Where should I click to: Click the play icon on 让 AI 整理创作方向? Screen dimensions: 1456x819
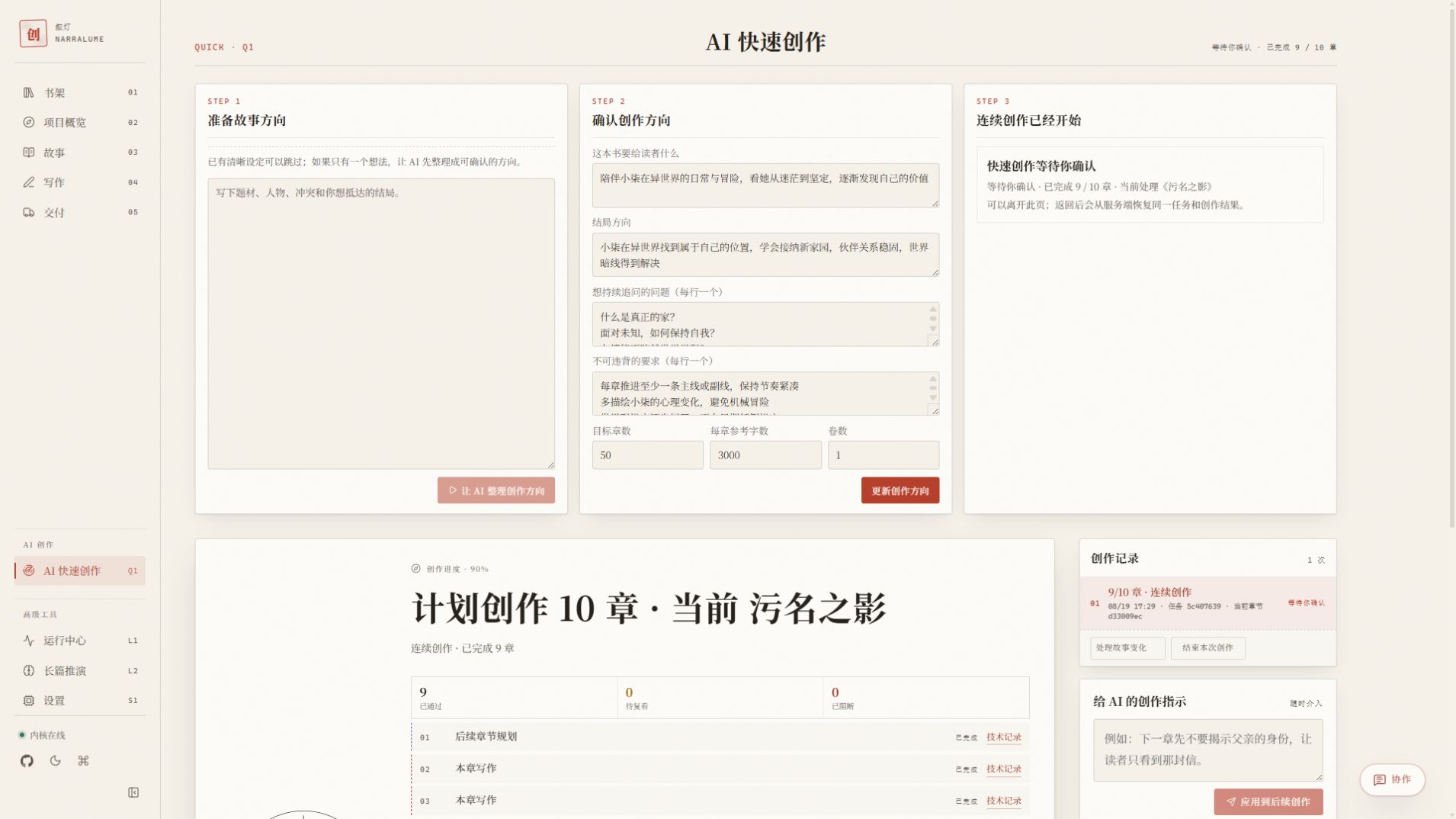pyautogui.click(x=452, y=490)
